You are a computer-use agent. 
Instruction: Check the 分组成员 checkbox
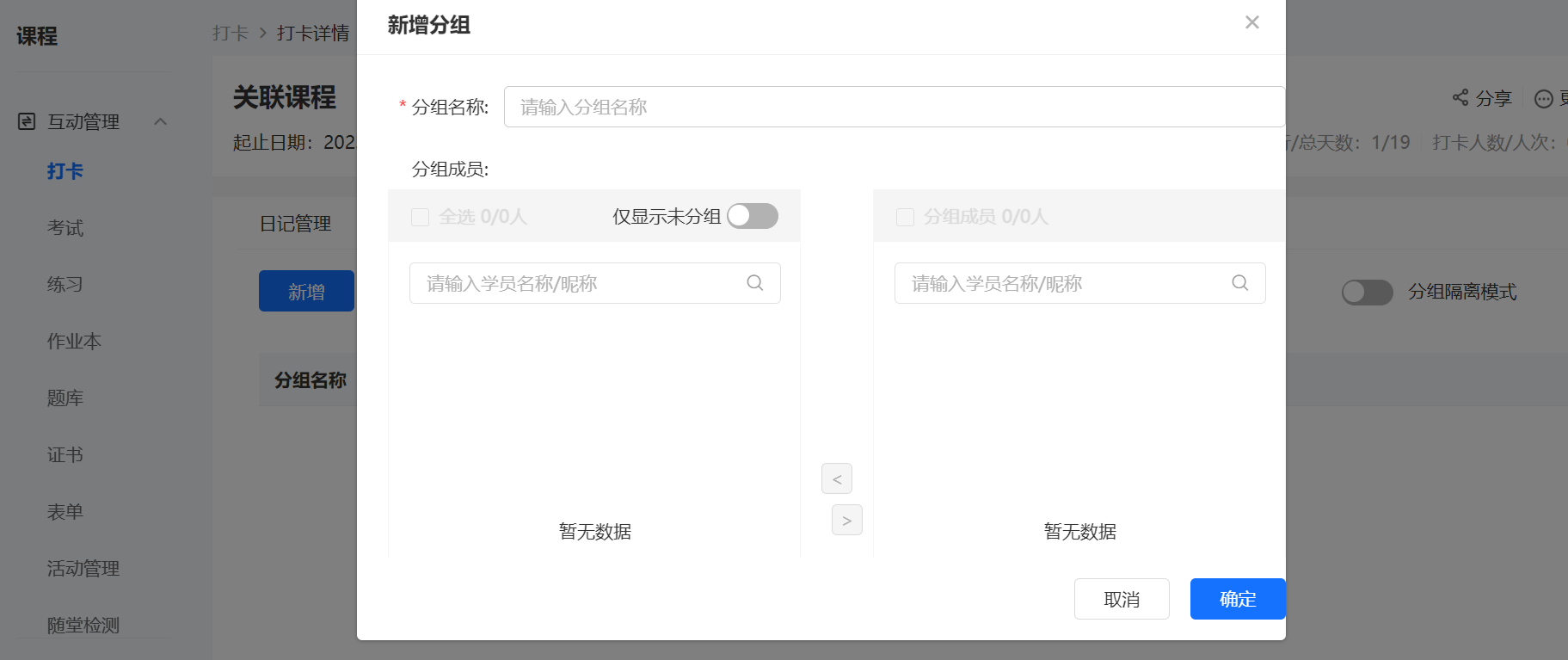pos(905,217)
